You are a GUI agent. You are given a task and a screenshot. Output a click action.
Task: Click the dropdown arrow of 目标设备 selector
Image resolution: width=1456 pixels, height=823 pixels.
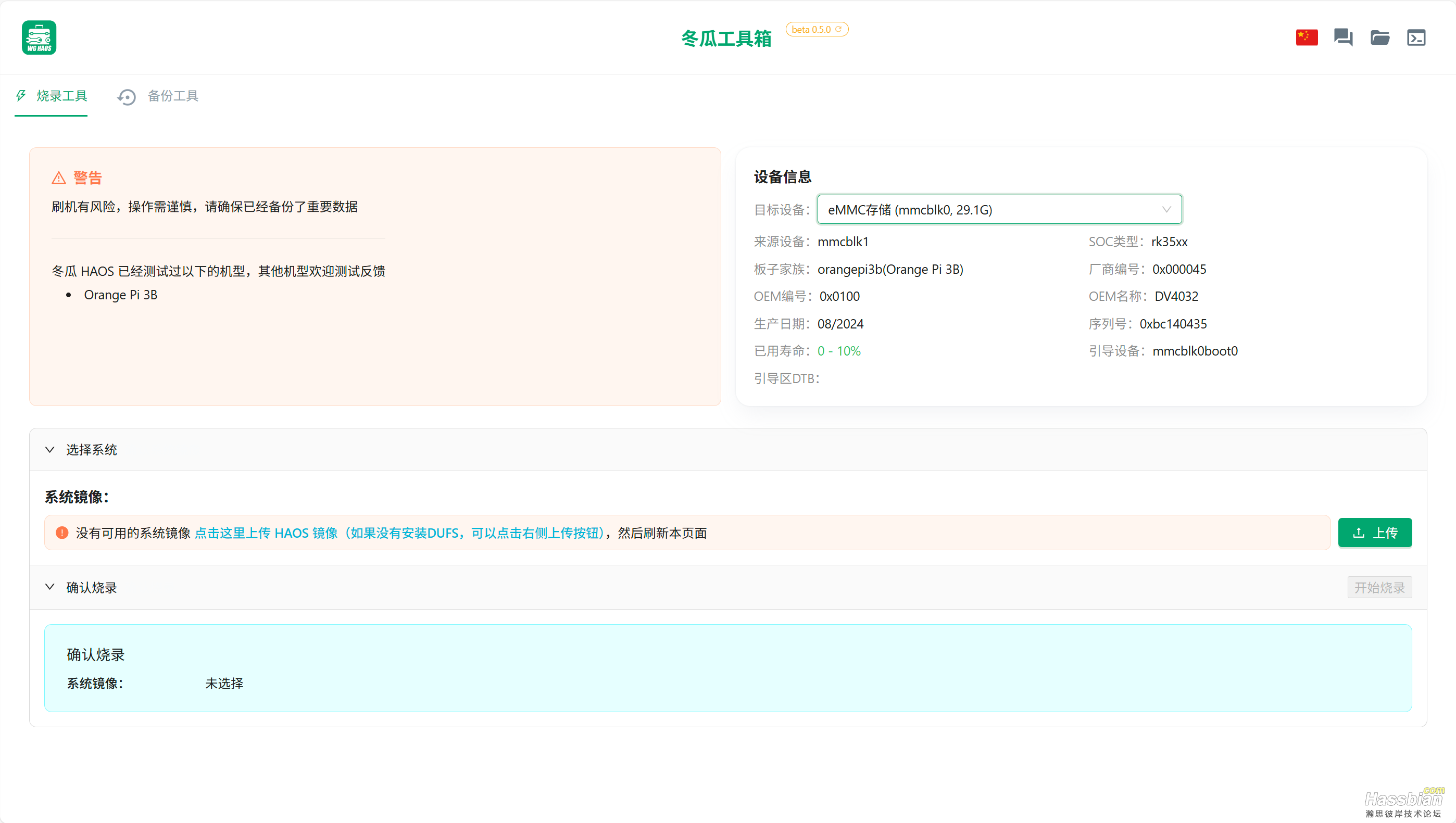1166,210
